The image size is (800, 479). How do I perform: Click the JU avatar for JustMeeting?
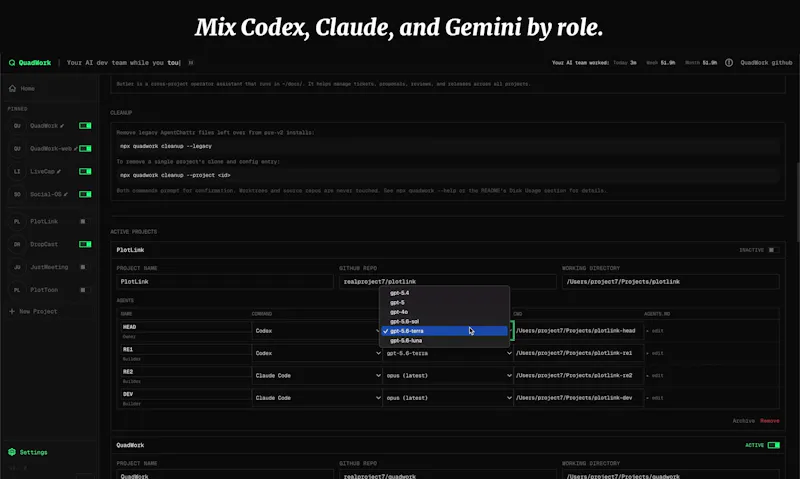17,267
